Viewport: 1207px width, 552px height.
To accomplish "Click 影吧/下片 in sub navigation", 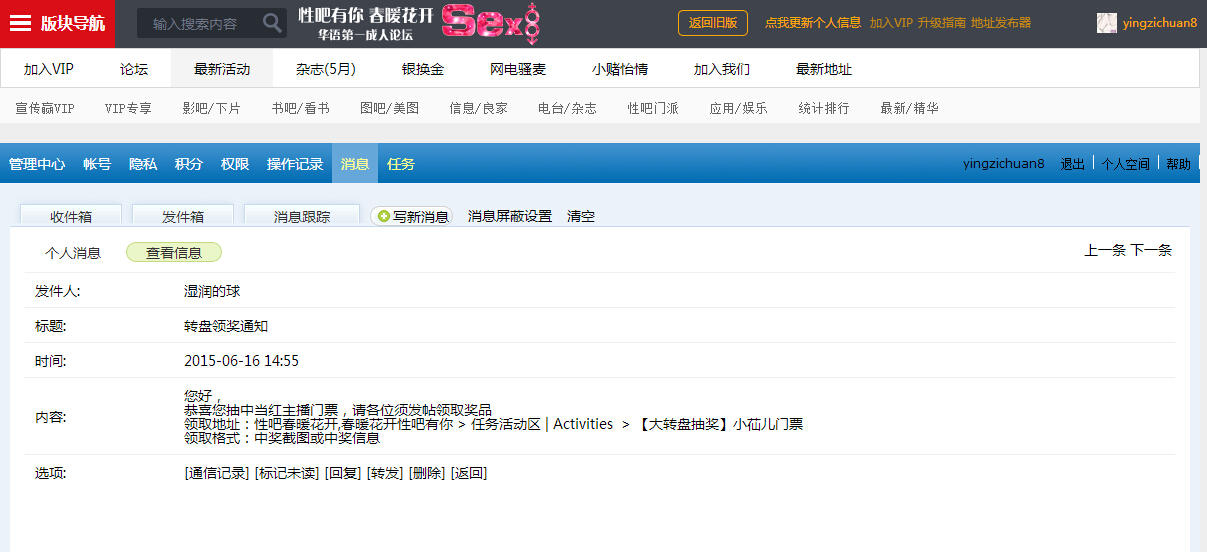I will pos(211,108).
